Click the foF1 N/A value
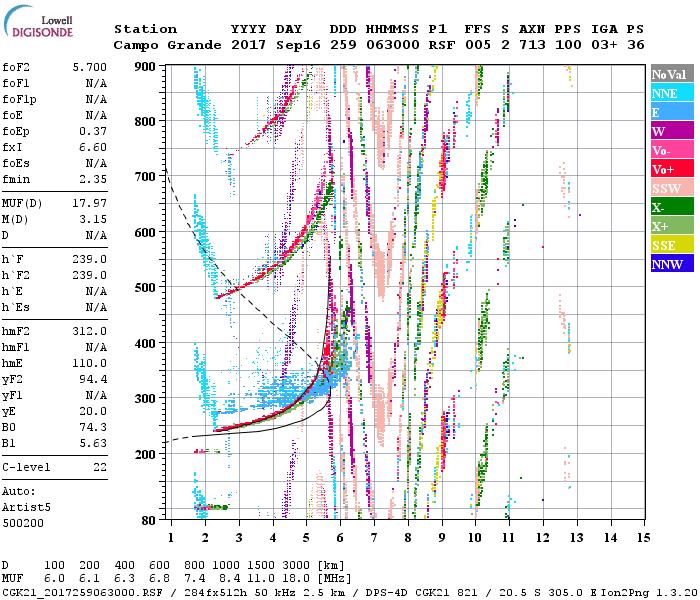 (x=97, y=83)
